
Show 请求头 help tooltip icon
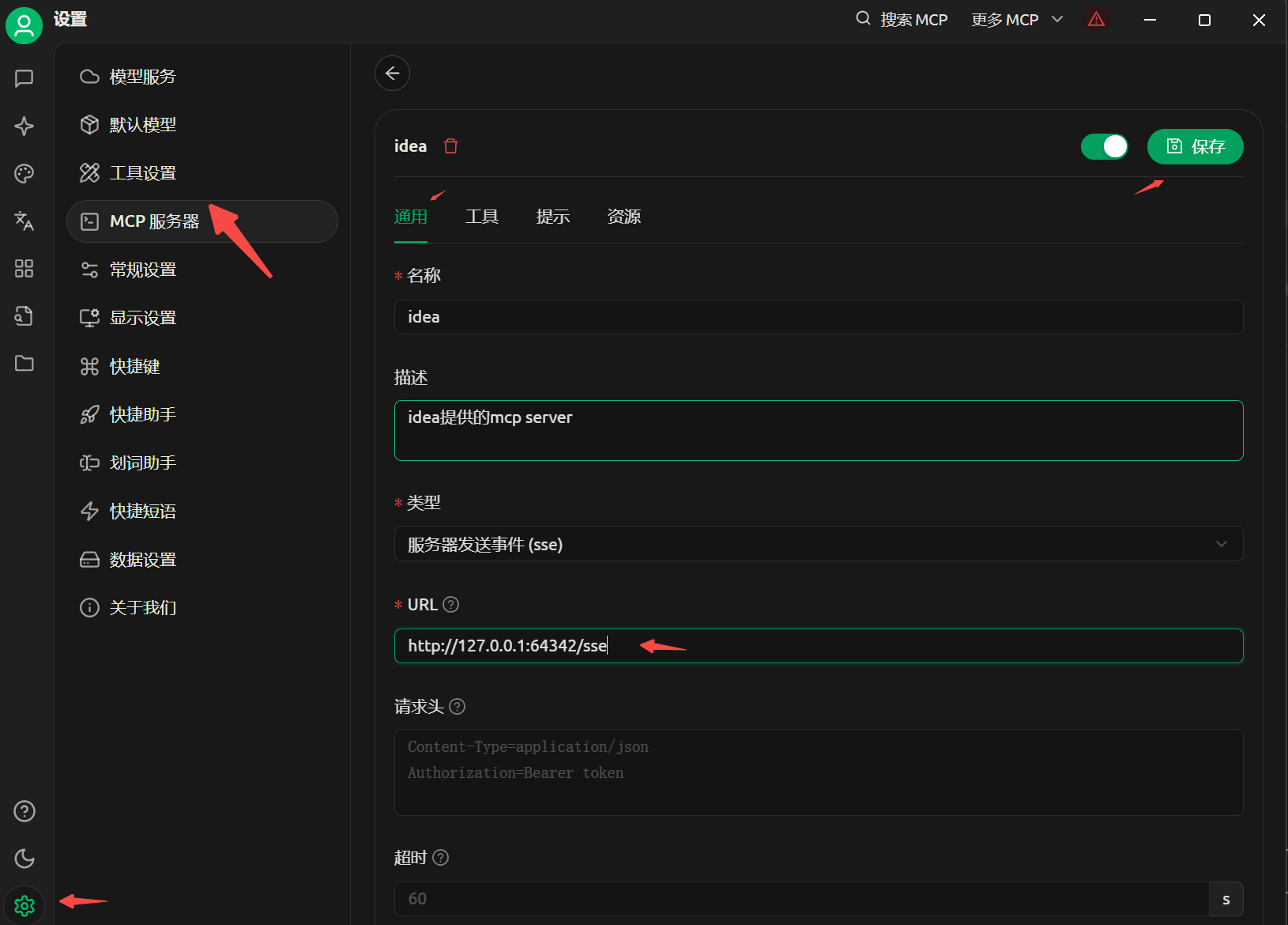pyautogui.click(x=458, y=707)
